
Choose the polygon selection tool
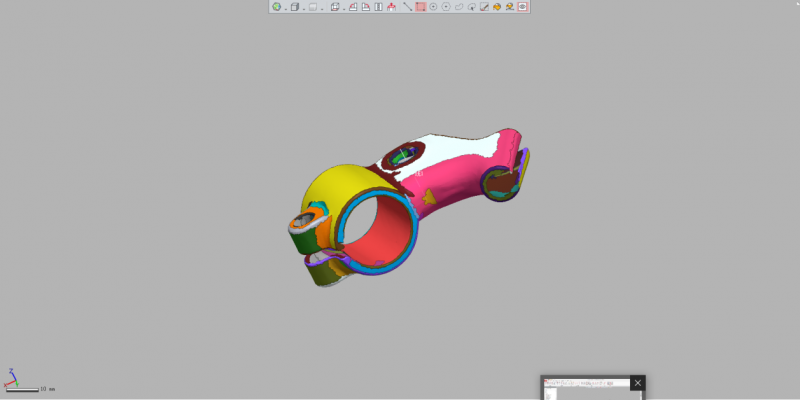tap(446, 7)
